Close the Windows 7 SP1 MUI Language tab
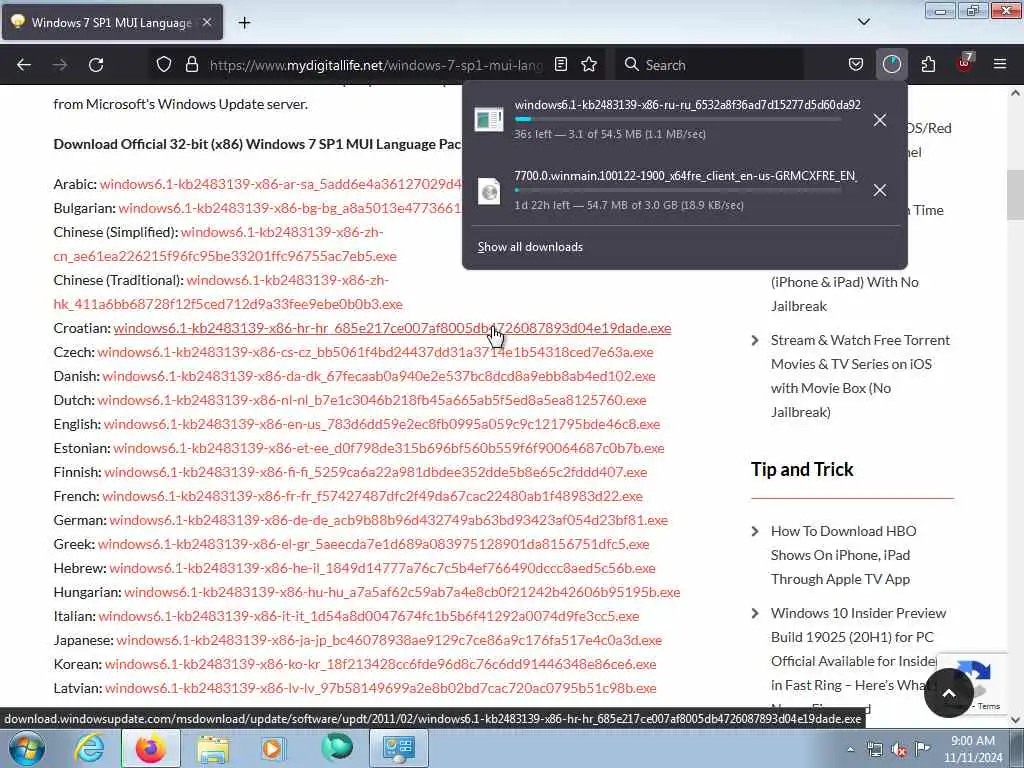 pos(207,23)
